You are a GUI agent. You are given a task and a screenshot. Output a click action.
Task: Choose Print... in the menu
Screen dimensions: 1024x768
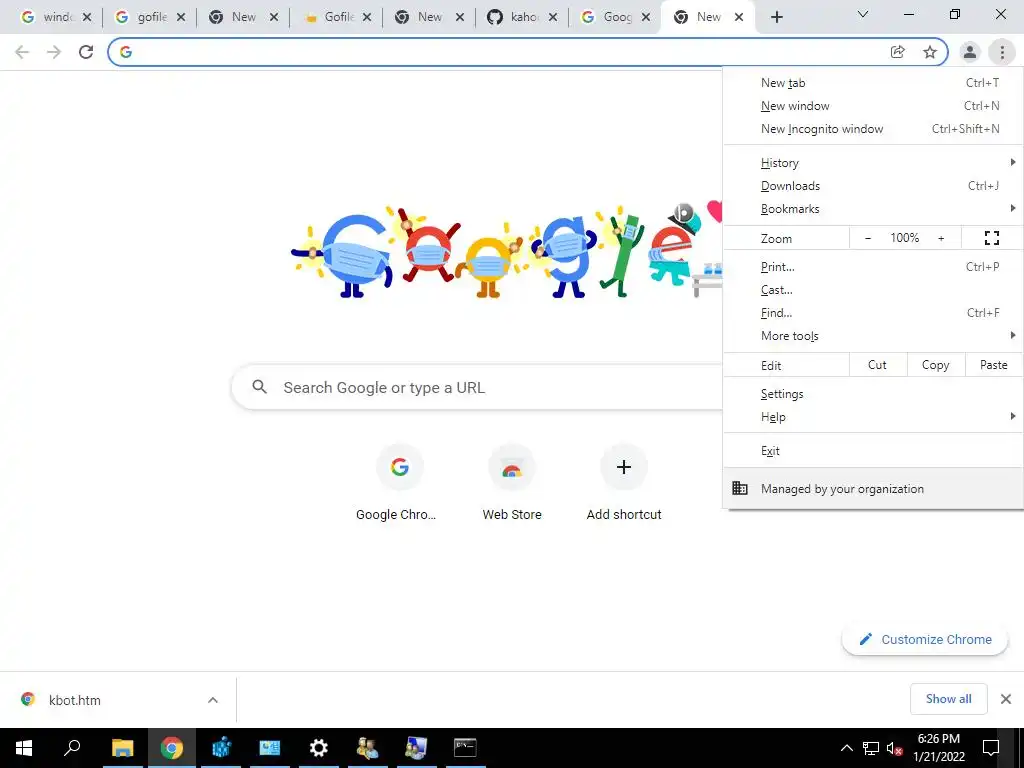[873, 266]
